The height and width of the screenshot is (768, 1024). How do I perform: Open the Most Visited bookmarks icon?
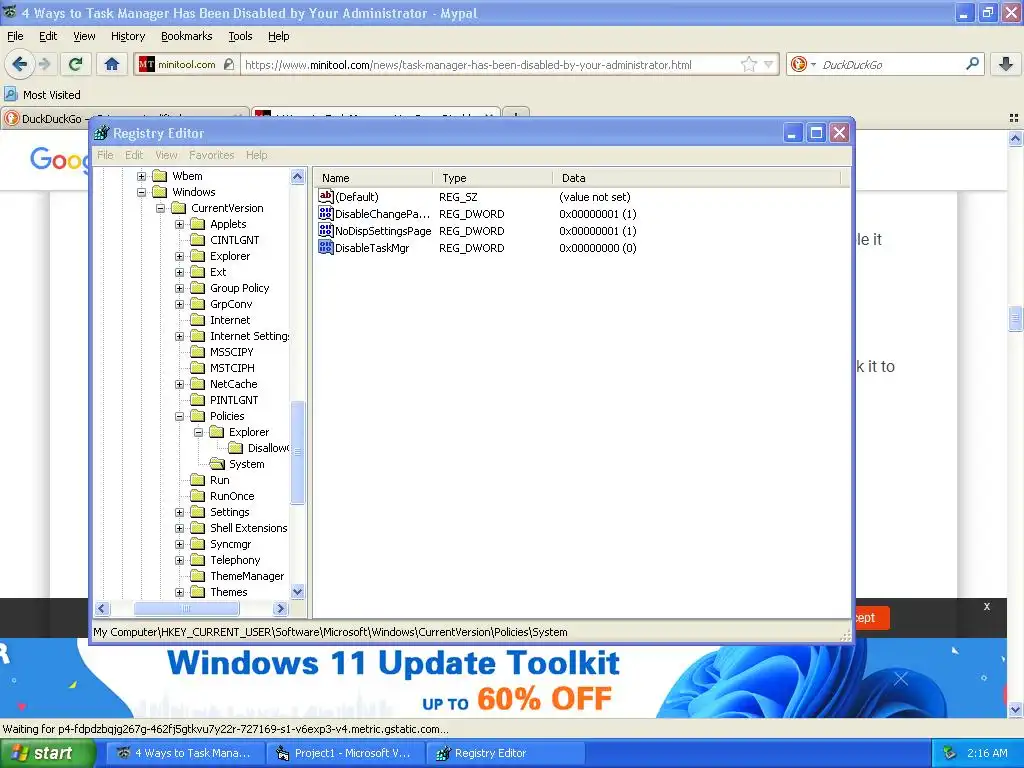click(x=10, y=95)
